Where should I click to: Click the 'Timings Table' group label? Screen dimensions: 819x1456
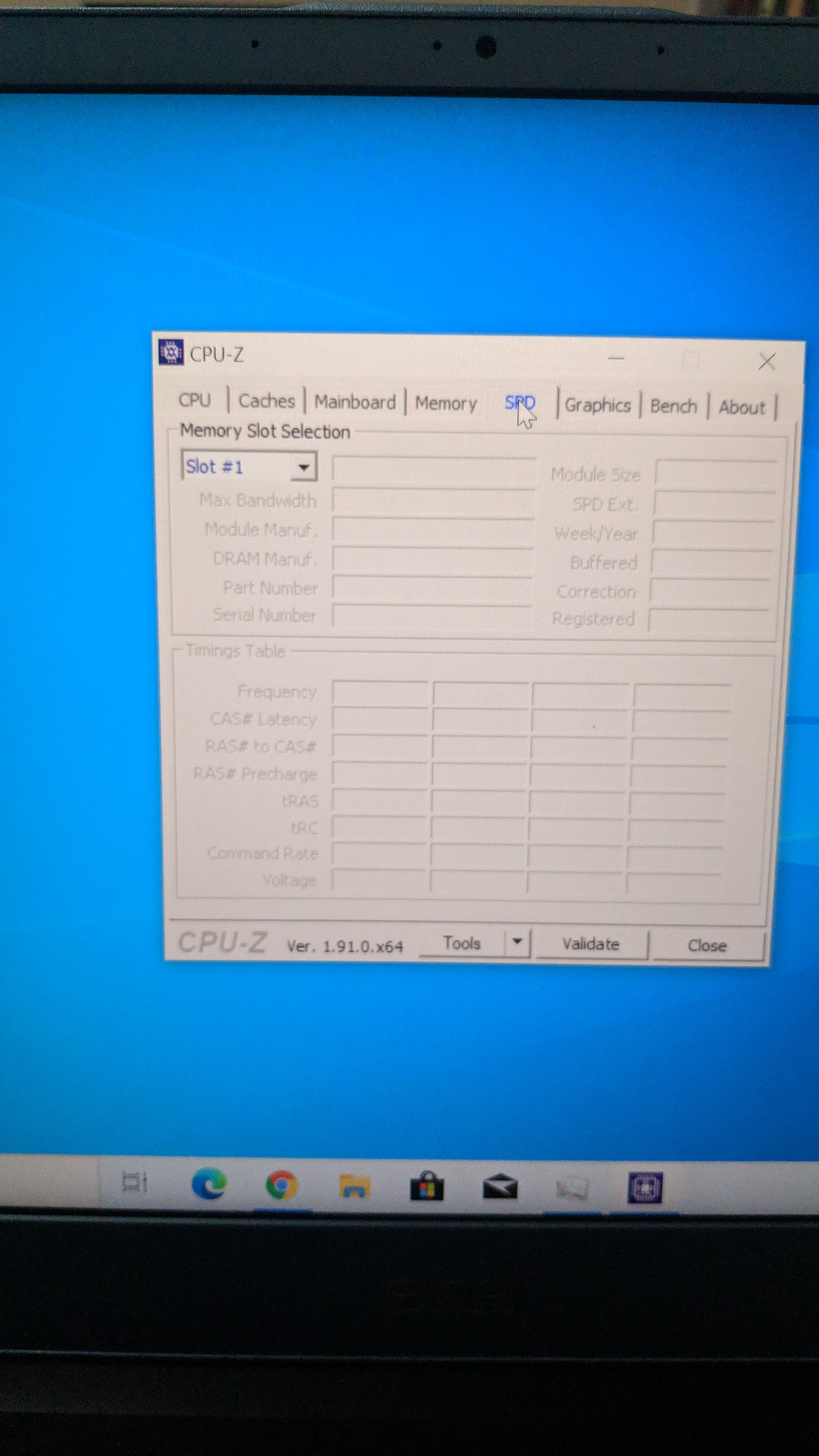tap(236, 651)
